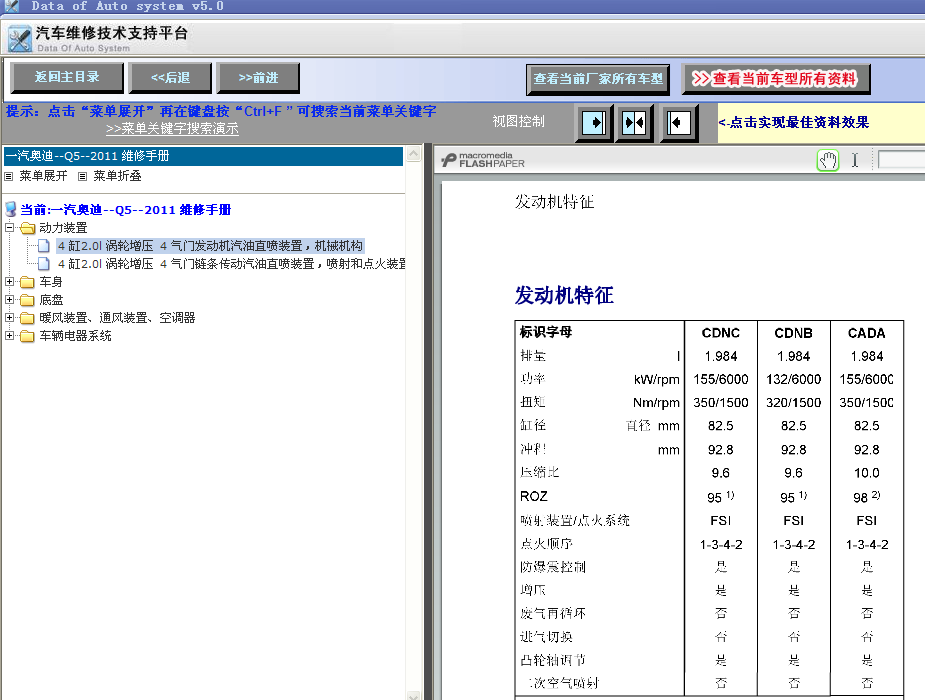925x700 pixels.
Task: Click the 喷射和点火装置 entry's document icon
Action: pos(44,264)
